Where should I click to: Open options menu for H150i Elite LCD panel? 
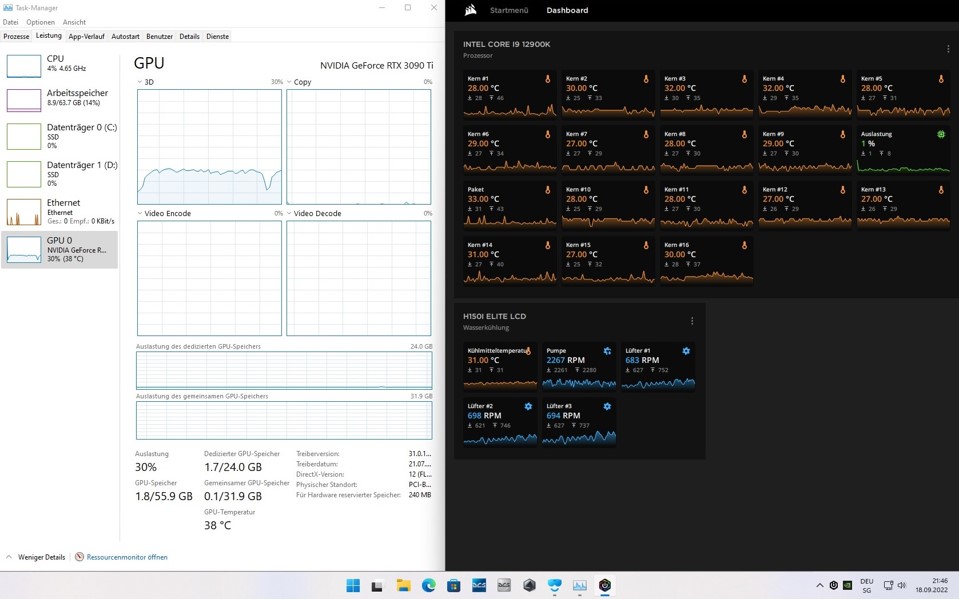click(692, 321)
